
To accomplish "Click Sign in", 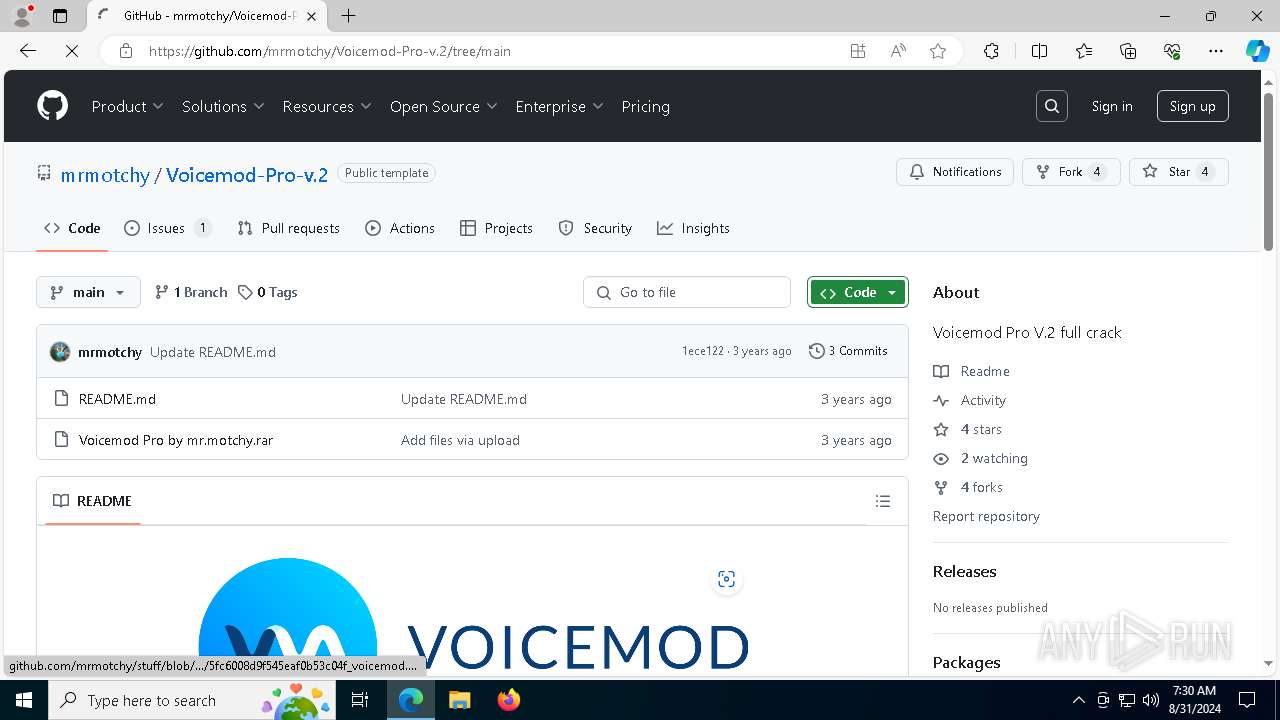I will pos(1112,106).
